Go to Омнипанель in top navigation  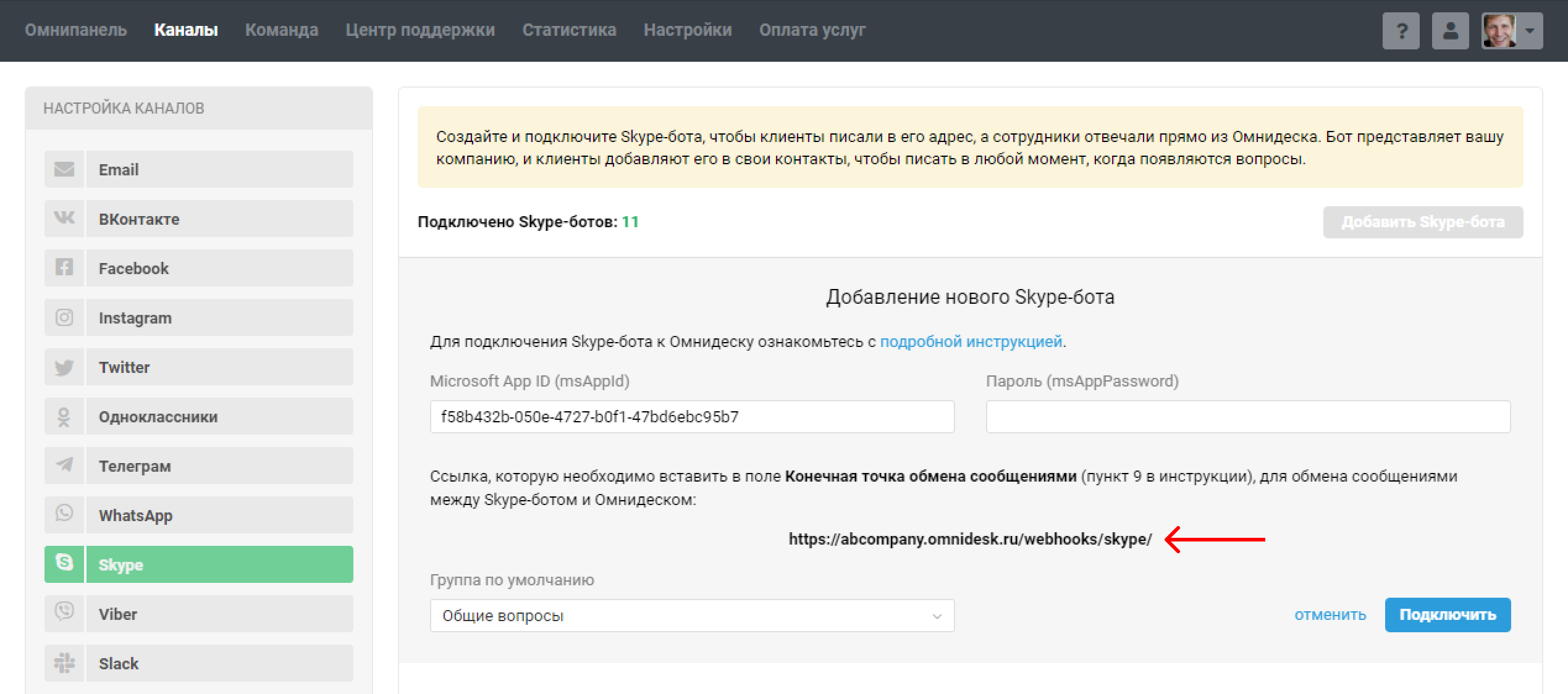pos(76,30)
